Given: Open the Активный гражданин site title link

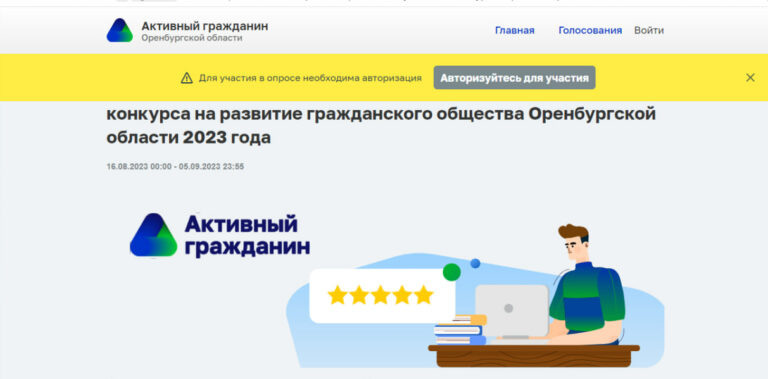Looking at the screenshot, I should (205, 26).
